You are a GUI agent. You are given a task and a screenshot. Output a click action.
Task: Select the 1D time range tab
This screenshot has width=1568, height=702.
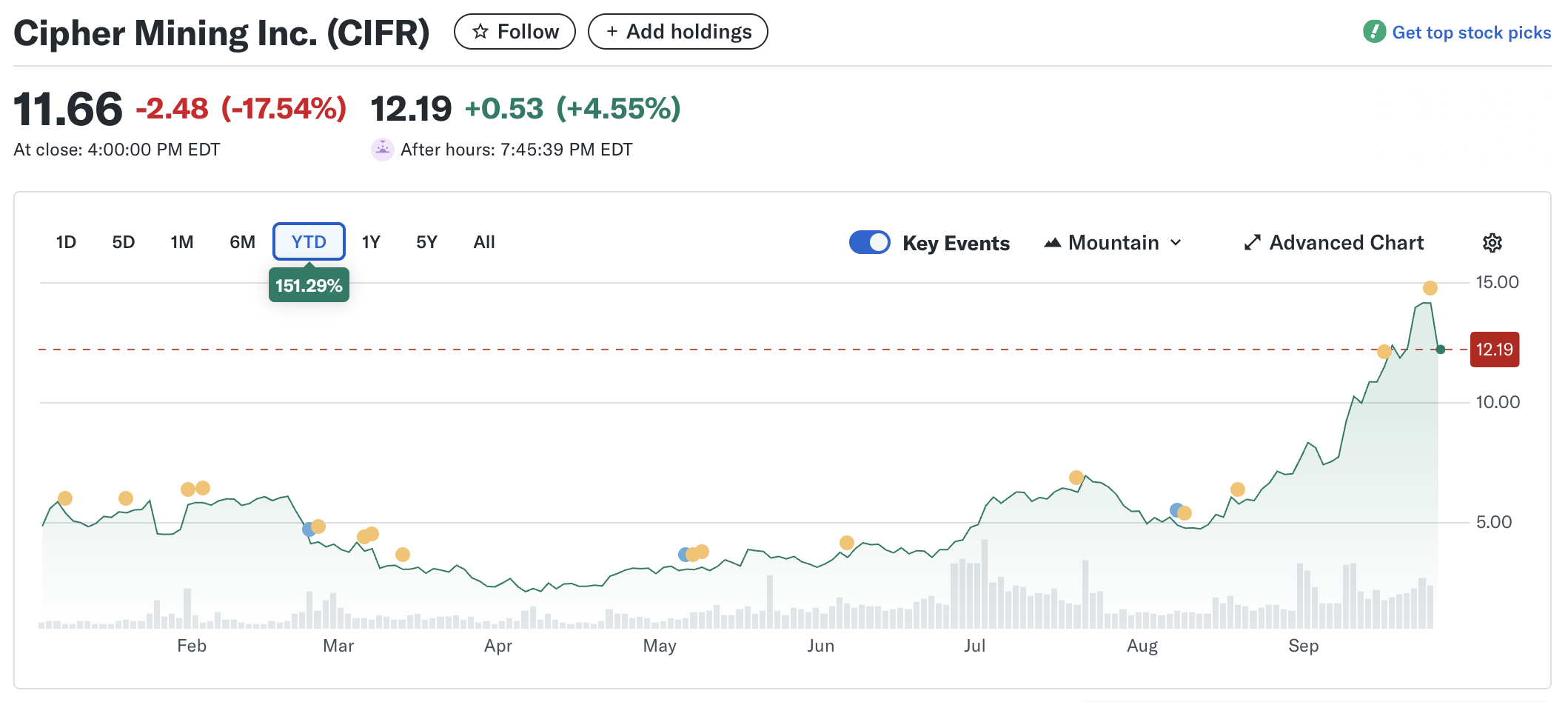coord(66,242)
